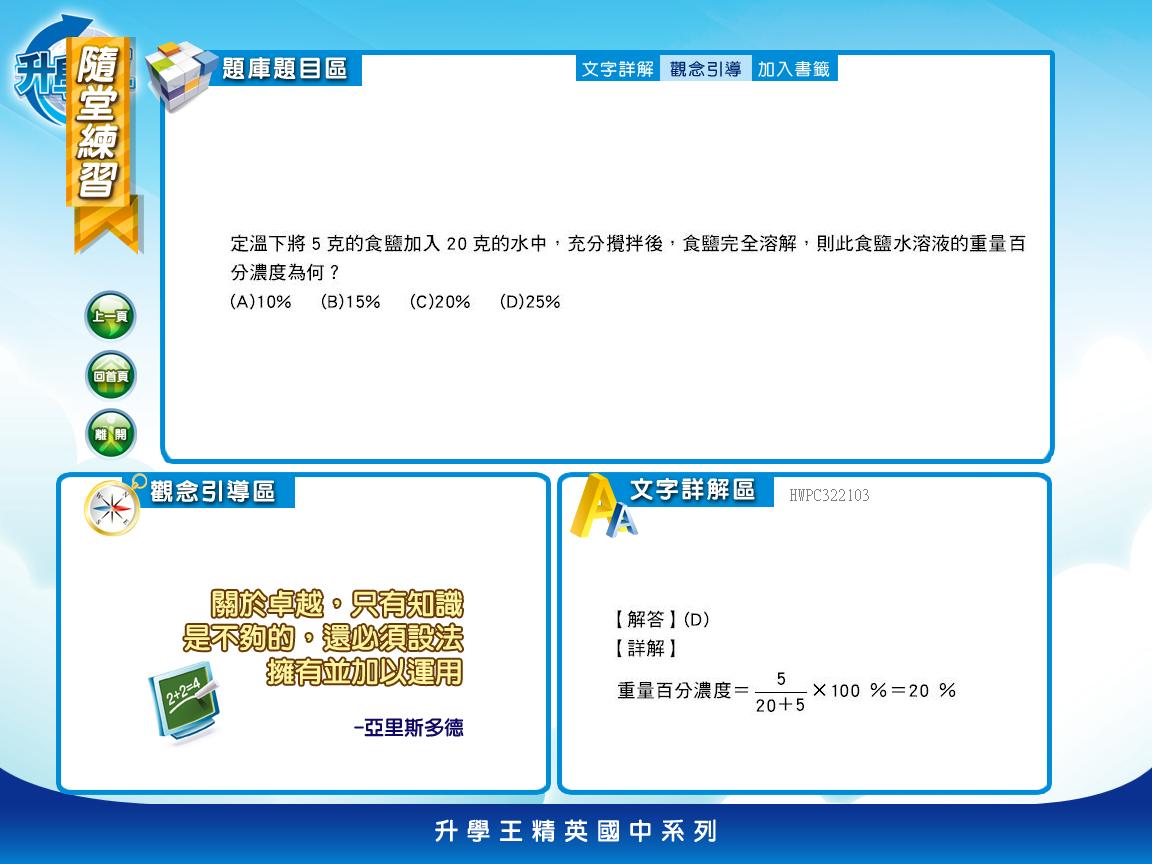
Task: Return home using 回首頁 button
Action: point(110,375)
